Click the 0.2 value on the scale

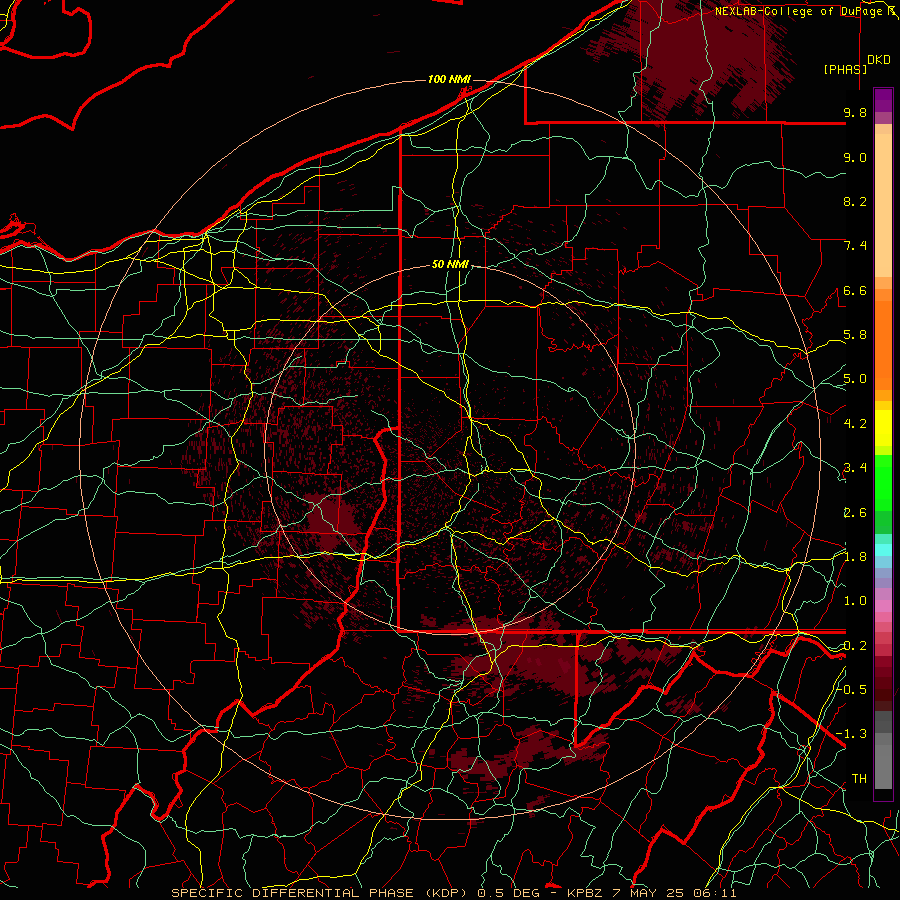click(855, 646)
